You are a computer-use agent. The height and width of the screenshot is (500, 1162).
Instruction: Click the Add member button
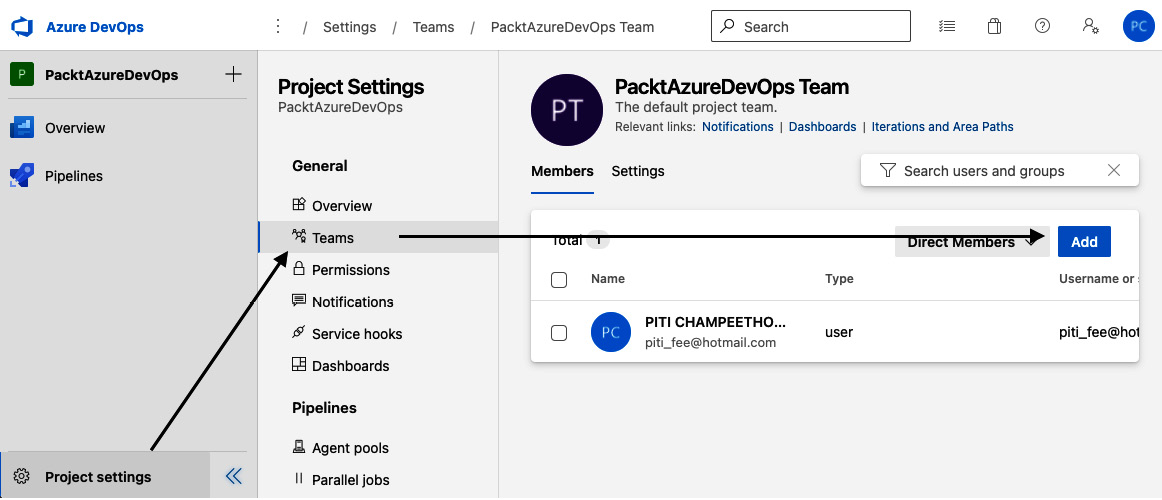pos(1084,241)
